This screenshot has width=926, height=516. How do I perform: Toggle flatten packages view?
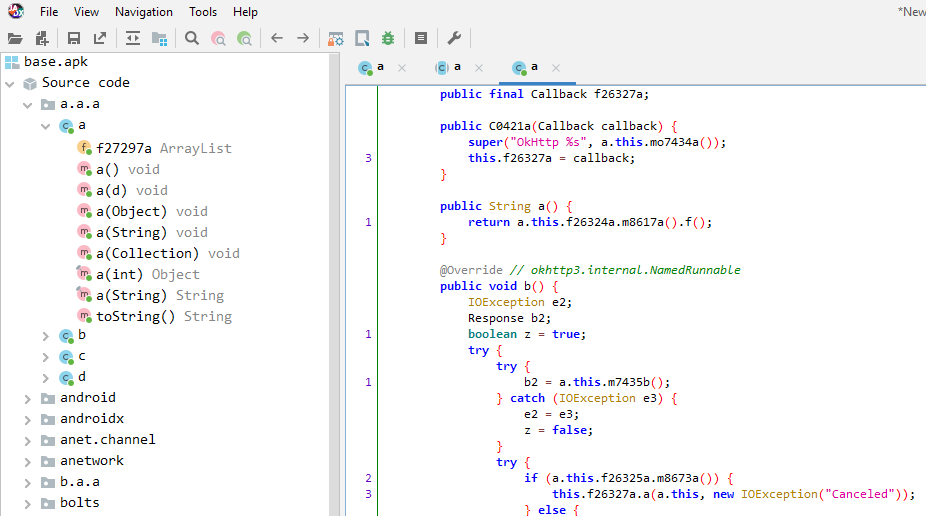tap(159, 38)
